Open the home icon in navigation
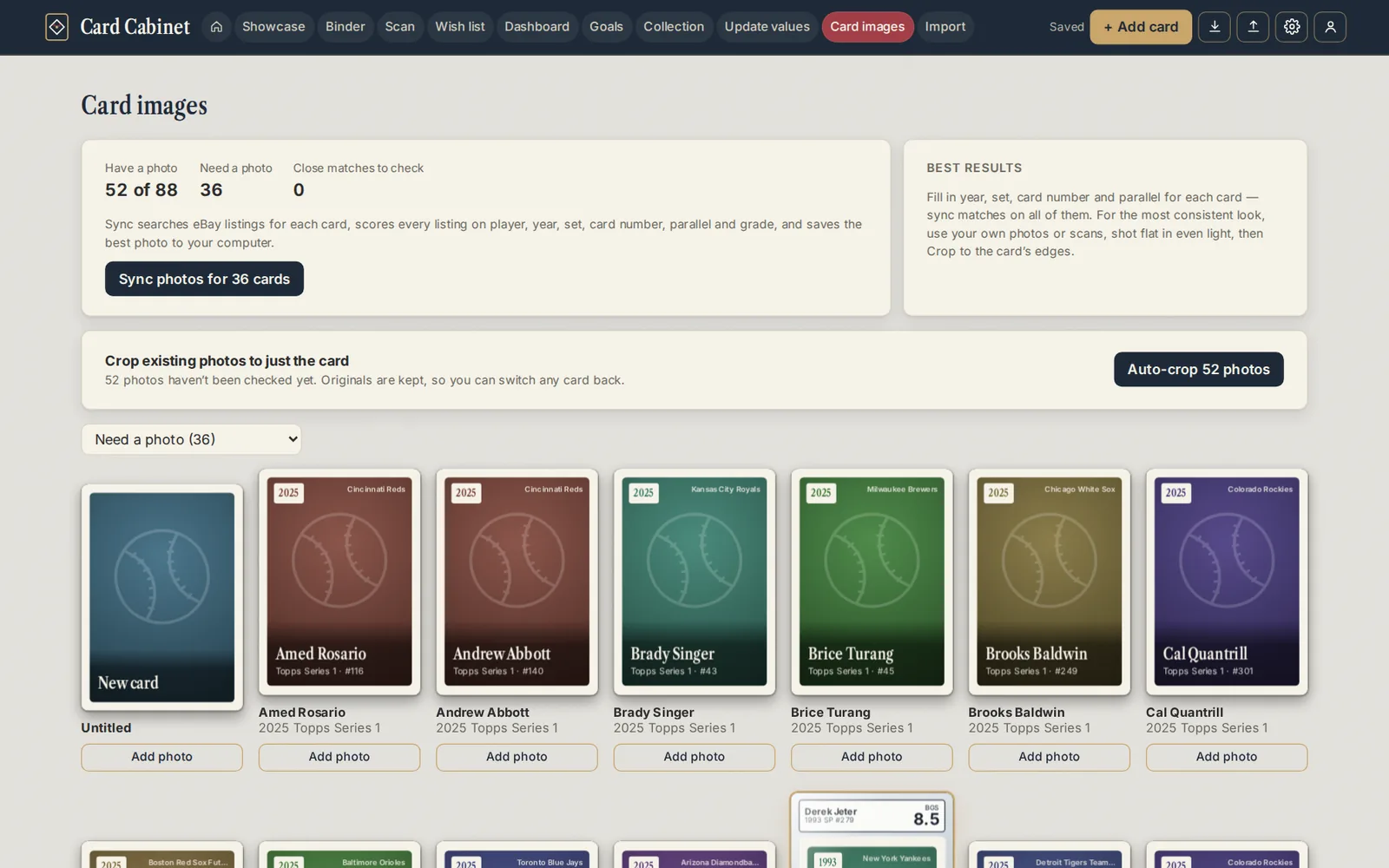The width and height of the screenshot is (1389, 868). [x=216, y=27]
